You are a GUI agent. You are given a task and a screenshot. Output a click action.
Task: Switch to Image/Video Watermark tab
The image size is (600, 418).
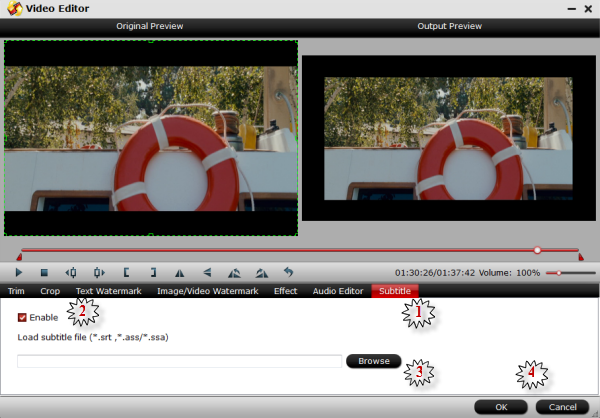tap(208, 291)
